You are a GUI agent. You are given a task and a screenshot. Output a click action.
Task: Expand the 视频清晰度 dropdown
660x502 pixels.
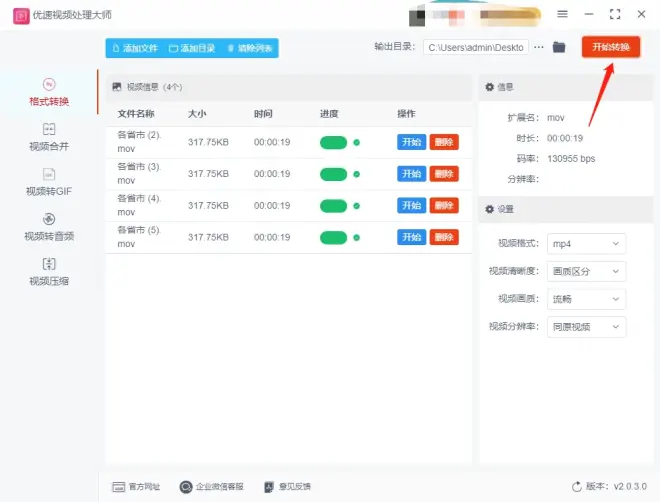[x=587, y=271]
